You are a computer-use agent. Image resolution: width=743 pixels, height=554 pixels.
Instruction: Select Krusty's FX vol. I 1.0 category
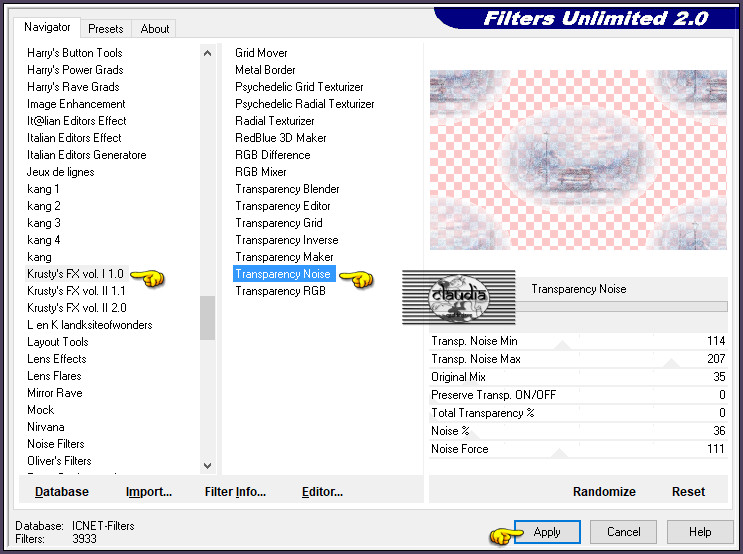pyautogui.click(x=75, y=274)
